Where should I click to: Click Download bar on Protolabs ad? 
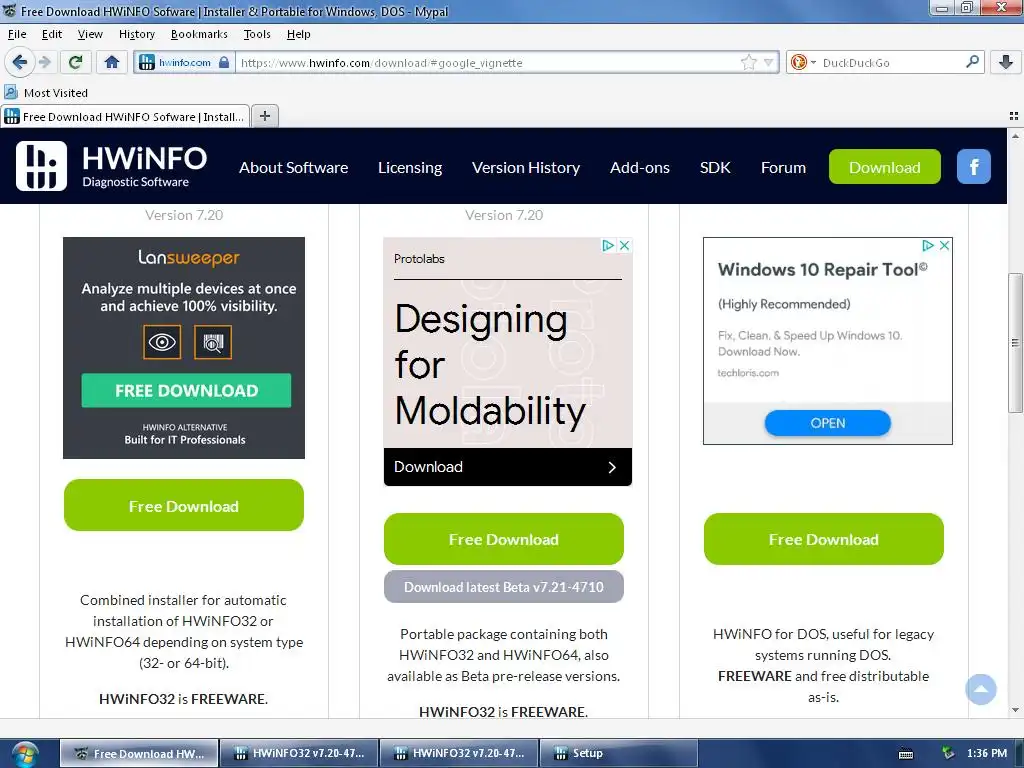pos(507,466)
